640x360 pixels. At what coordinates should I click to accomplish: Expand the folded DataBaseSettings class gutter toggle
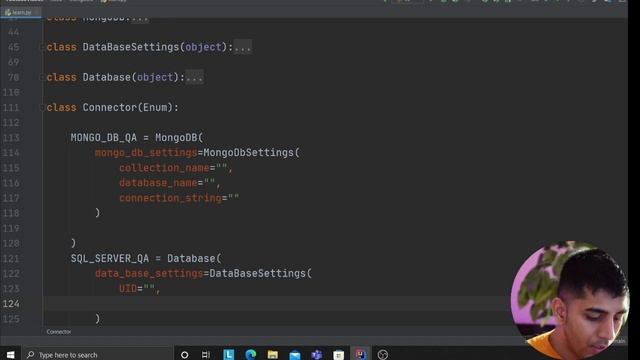tap(42, 47)
